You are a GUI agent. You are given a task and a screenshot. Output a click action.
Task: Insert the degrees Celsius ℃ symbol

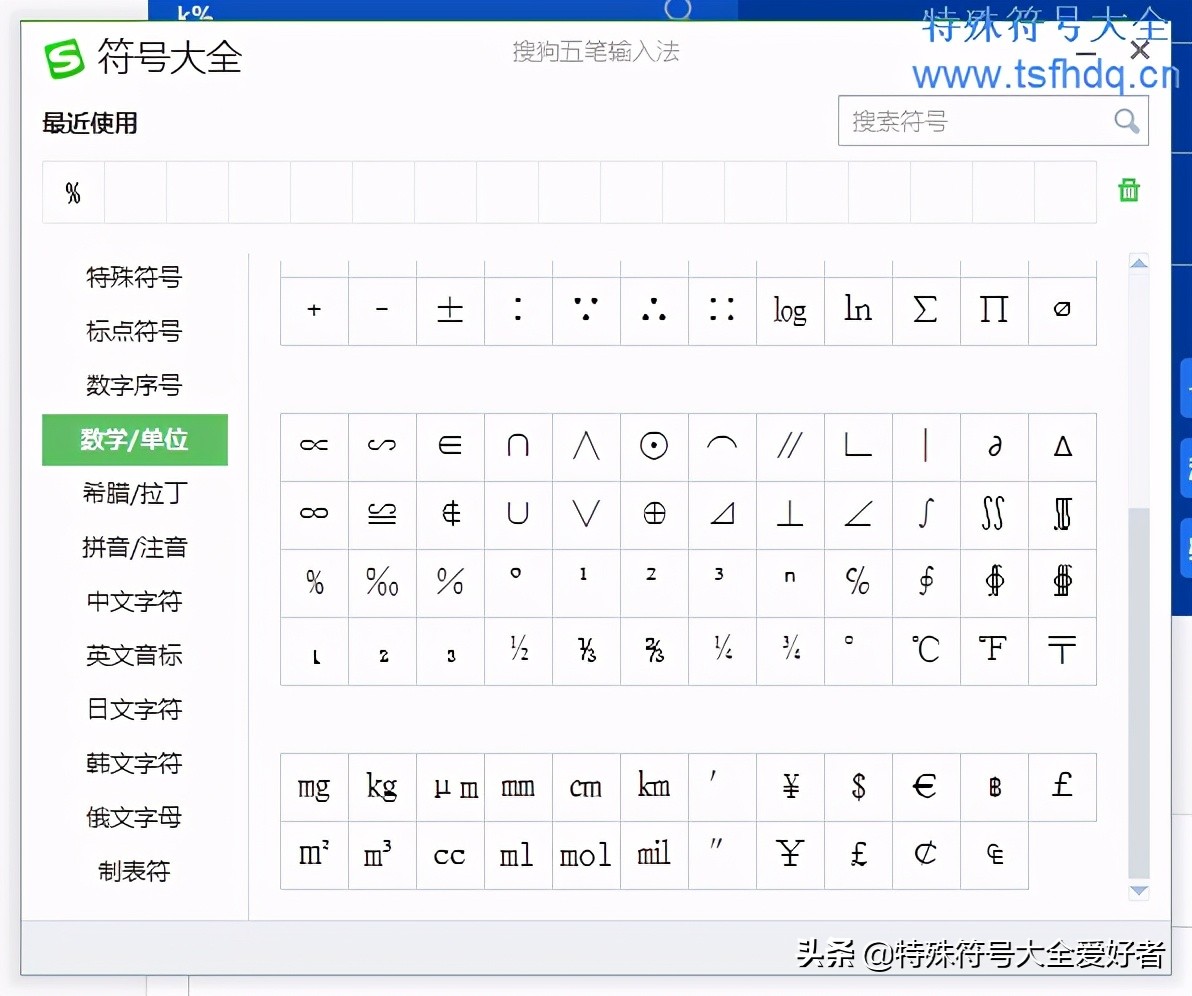926,650
